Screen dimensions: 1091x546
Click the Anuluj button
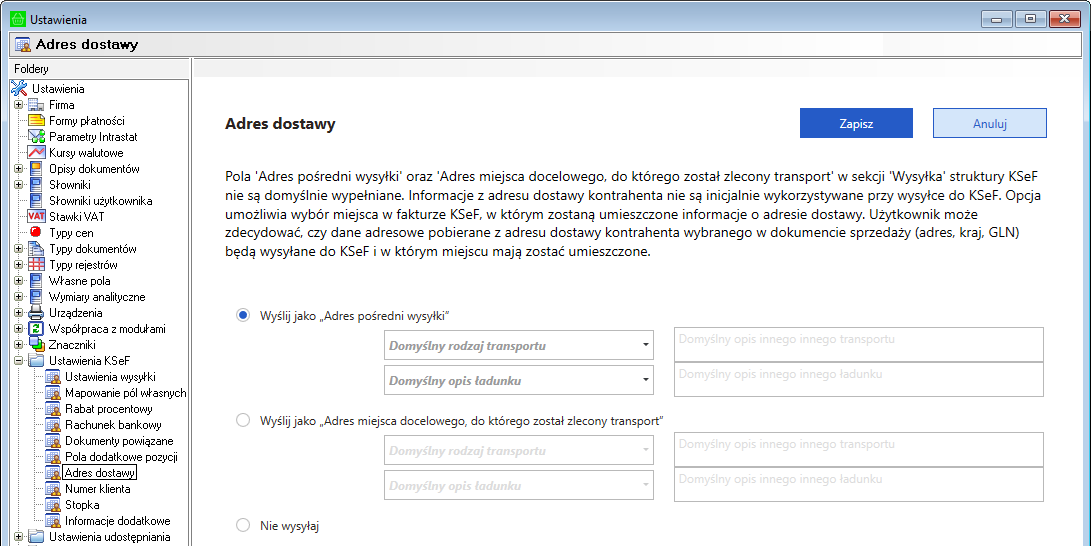point(989,123)
